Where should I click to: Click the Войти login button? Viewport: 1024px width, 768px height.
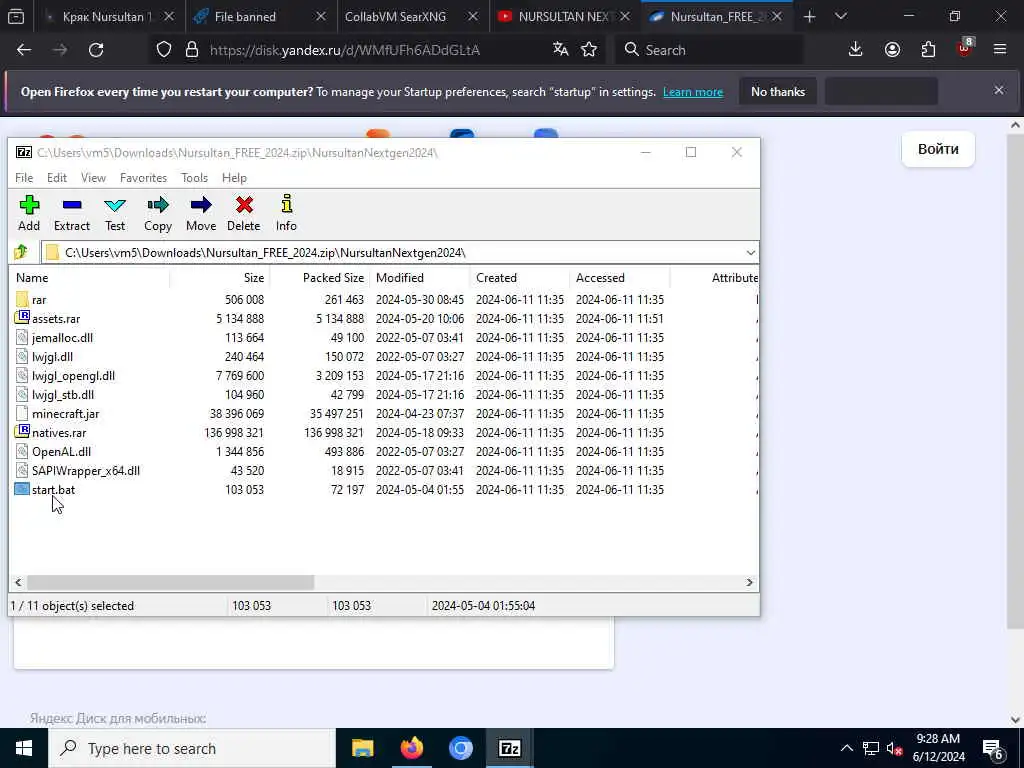(938, 149)
